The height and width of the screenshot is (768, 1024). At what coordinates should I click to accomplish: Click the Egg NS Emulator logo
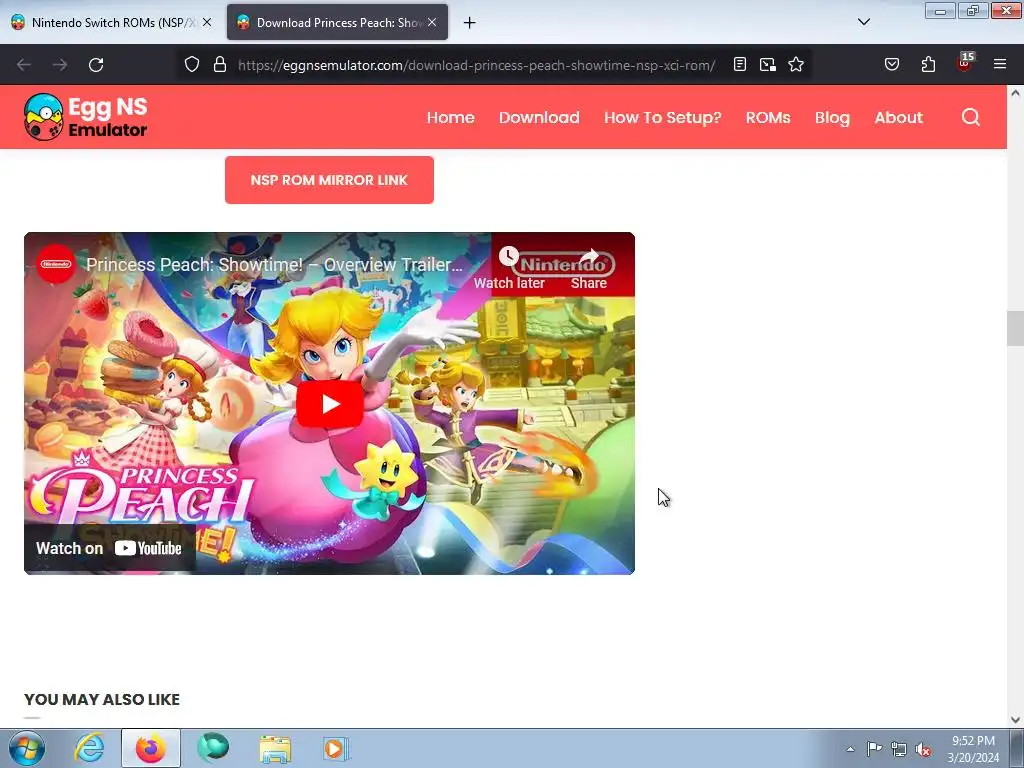pos(86,117)
